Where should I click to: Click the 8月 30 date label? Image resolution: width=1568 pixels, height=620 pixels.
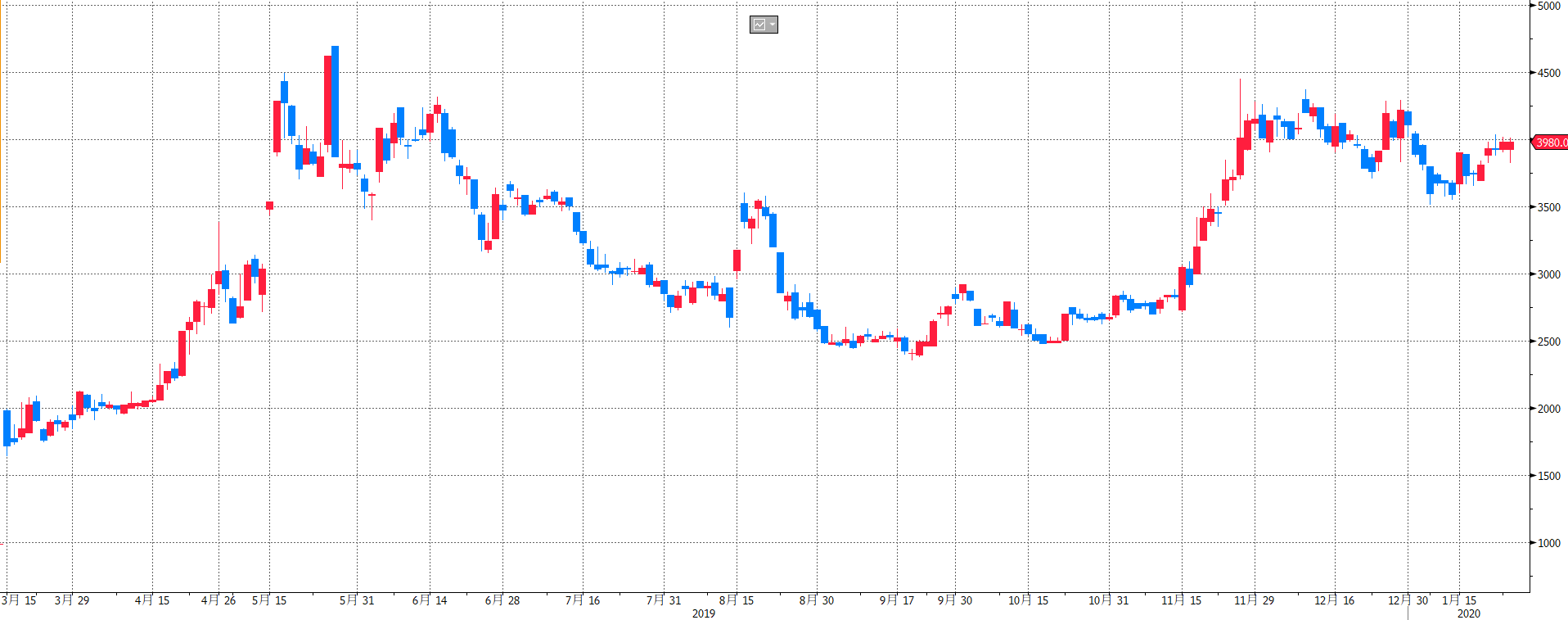pyautogui.click(x=817, y=600)
